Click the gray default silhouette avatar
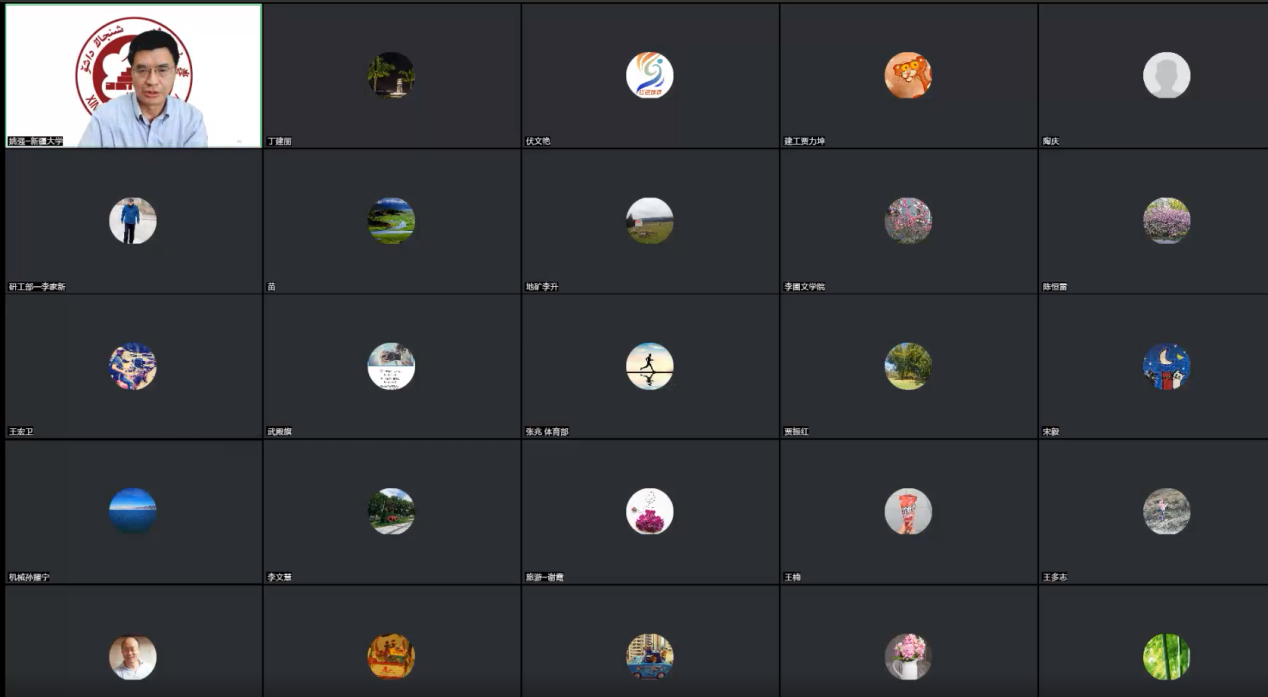Viewport: 1268px width, 697px height. point(1167,75)
